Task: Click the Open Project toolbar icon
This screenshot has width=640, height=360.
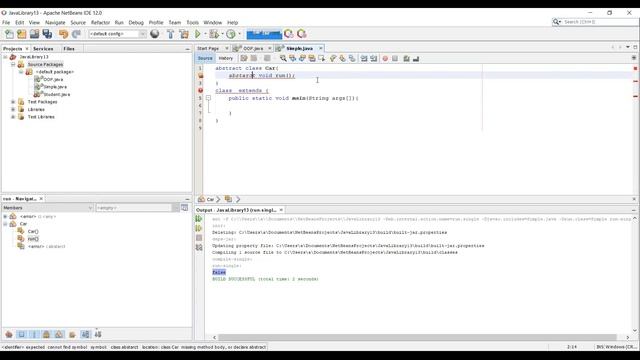Action: point(34,34)
